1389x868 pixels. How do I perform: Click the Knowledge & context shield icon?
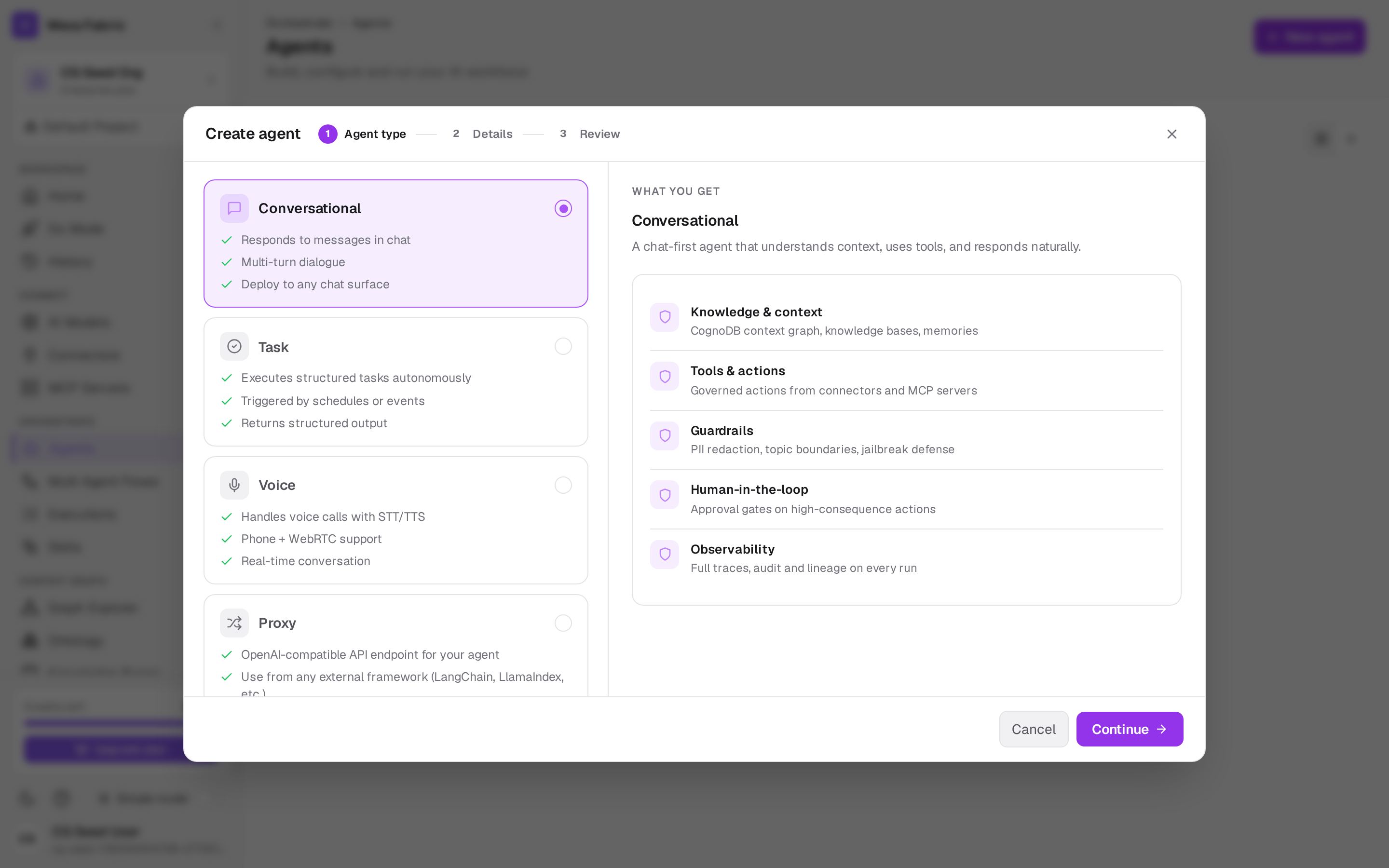pyautogui.click(x=665, y=317)
